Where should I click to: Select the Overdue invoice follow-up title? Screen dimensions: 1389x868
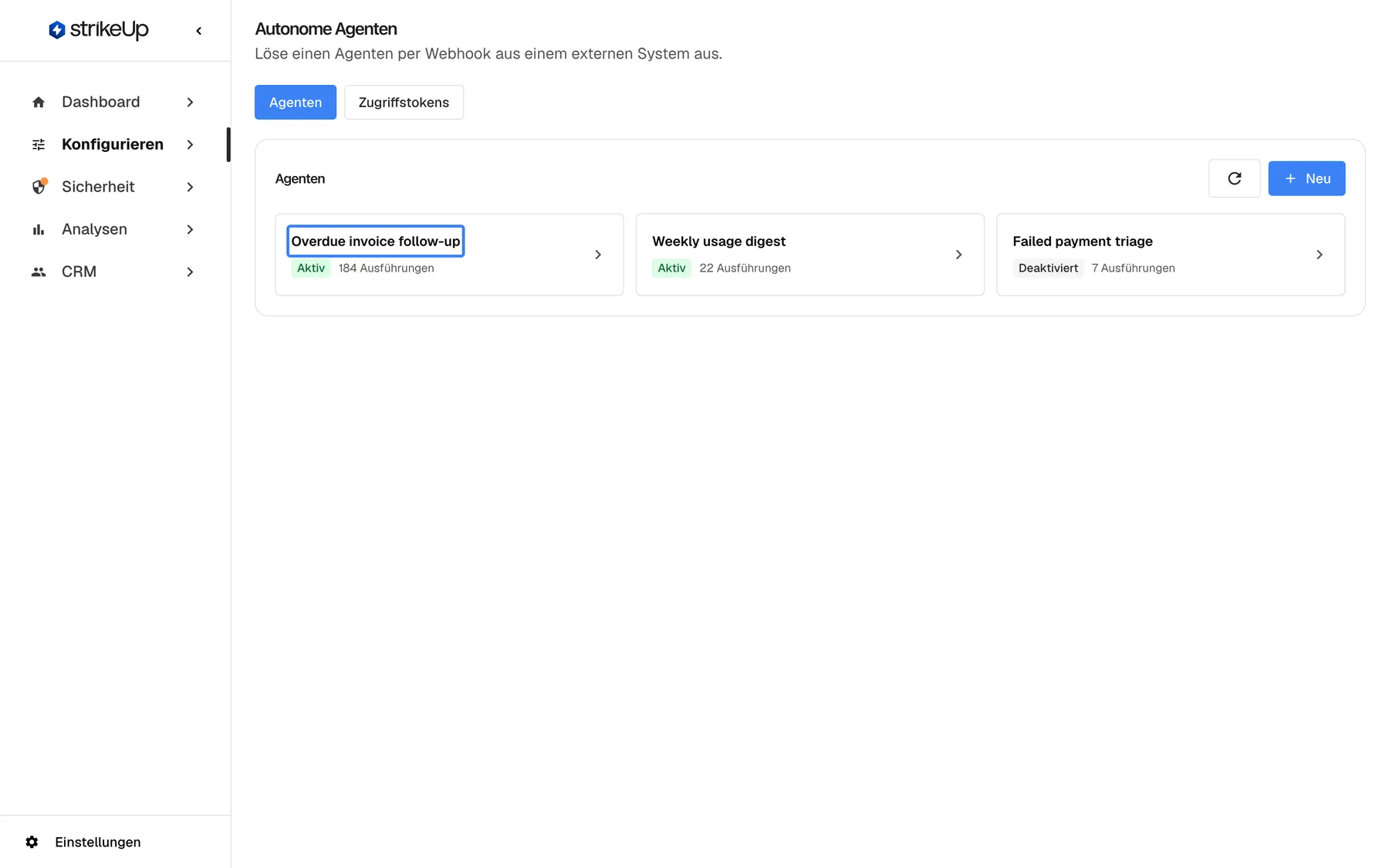coord(376,241)
